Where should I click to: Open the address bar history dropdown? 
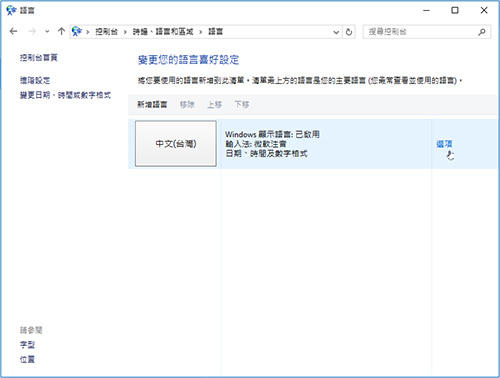click(x=336, y=32)
